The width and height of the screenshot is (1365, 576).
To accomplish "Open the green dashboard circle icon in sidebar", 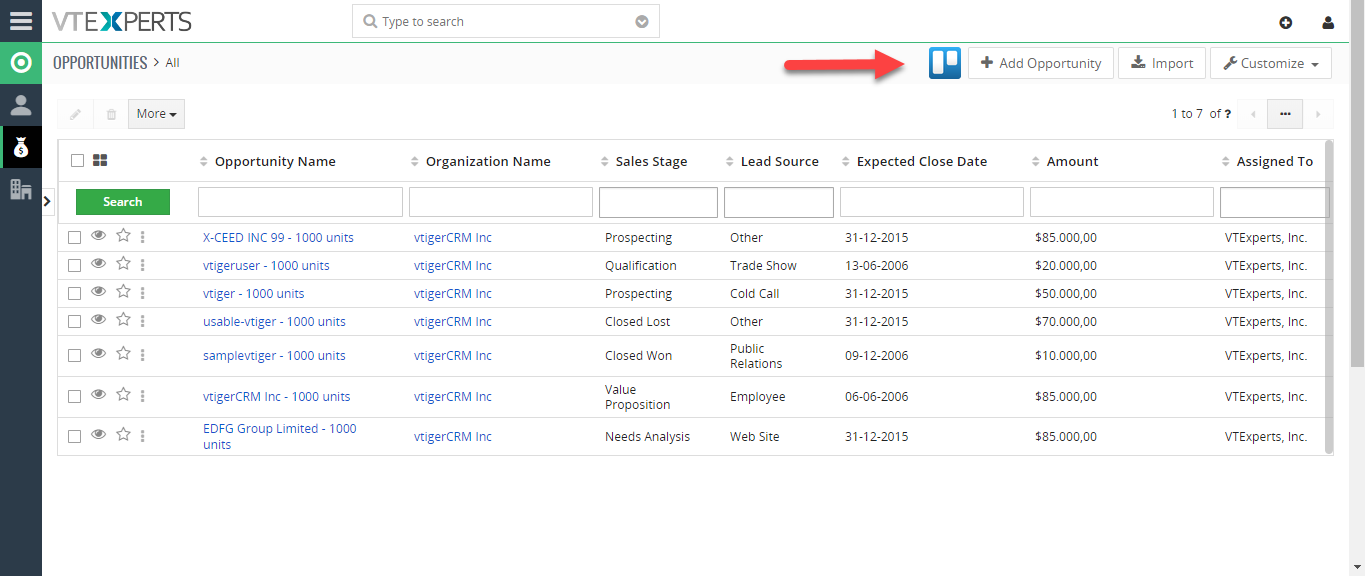I will (x=21, y=63).
